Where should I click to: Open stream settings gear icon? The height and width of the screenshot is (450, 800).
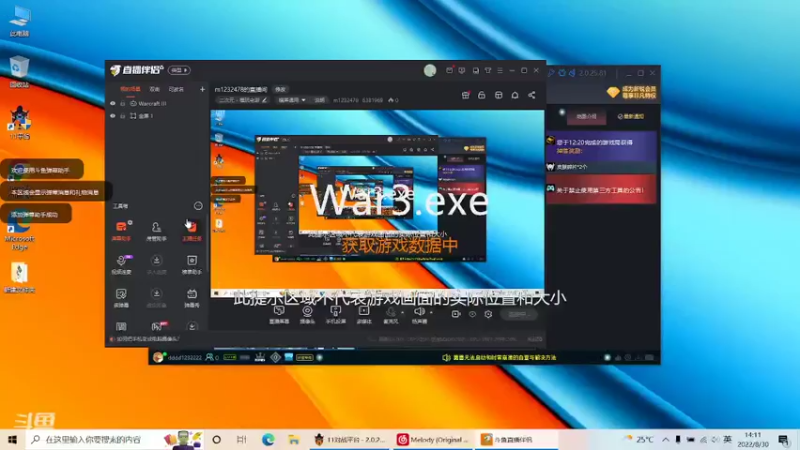[488, 314]
